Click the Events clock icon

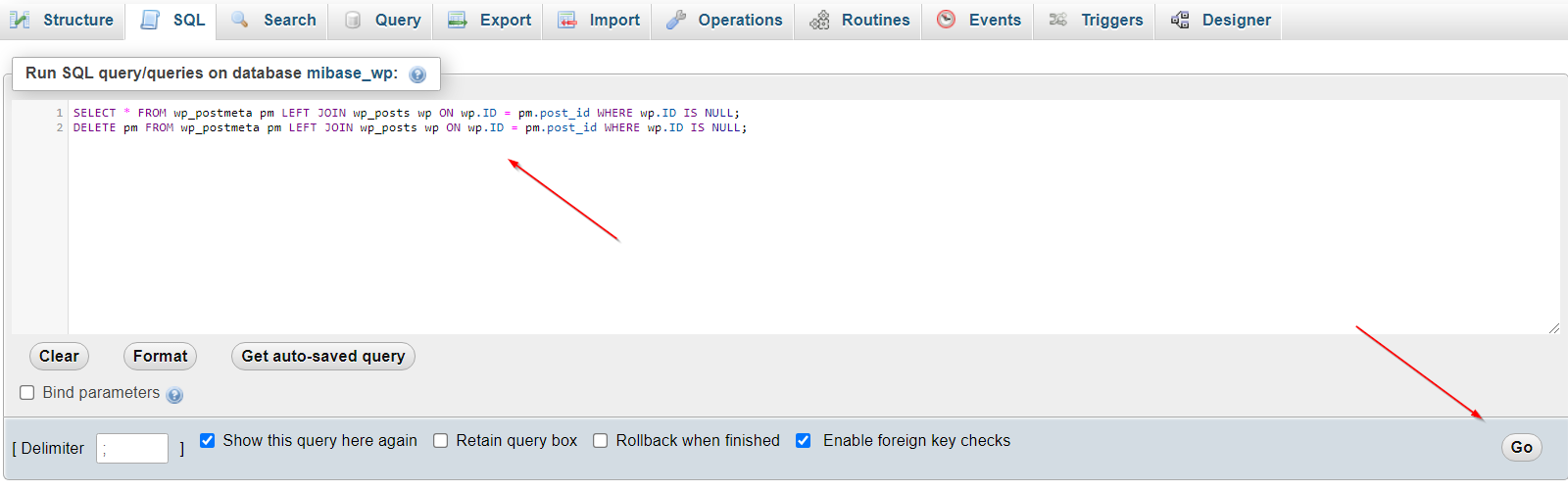pyautogui.click(x=946, y=20)
